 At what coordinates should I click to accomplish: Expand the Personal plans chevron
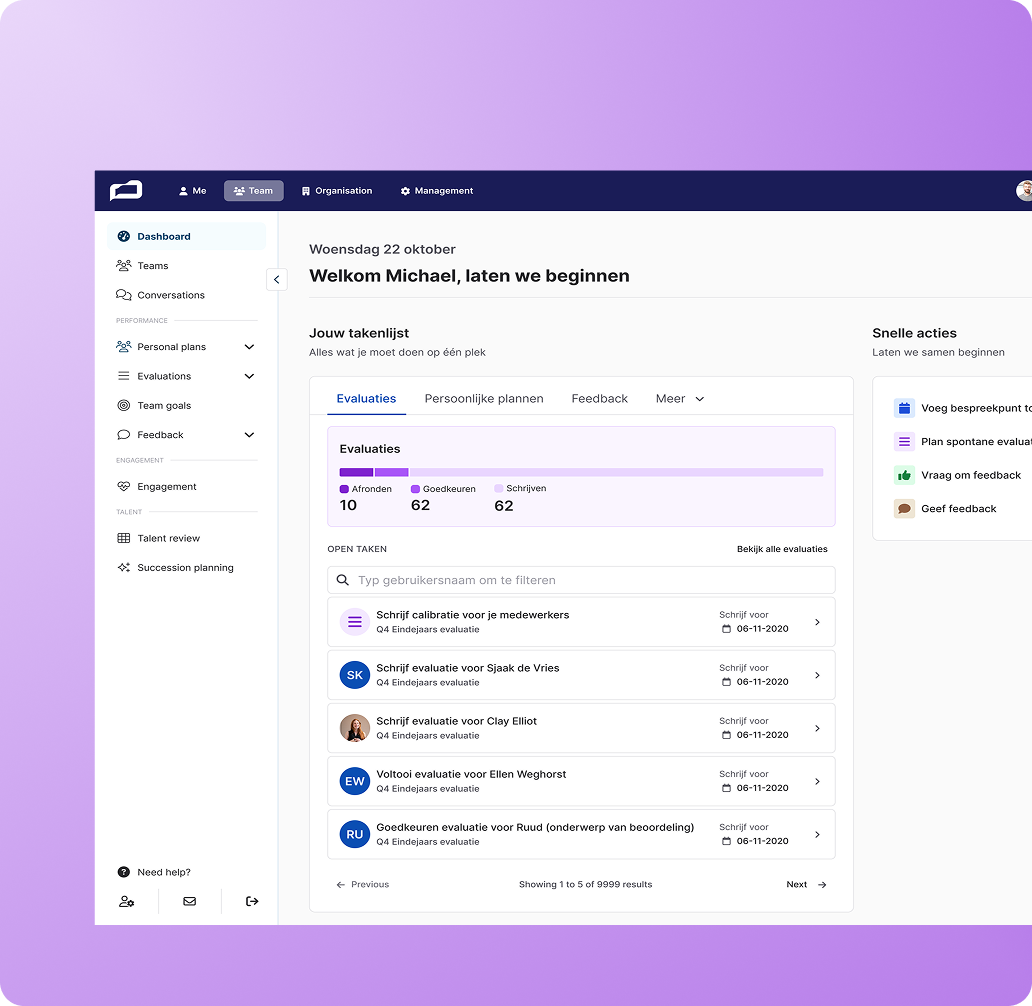pyautogui.click(x=249, y=347)
